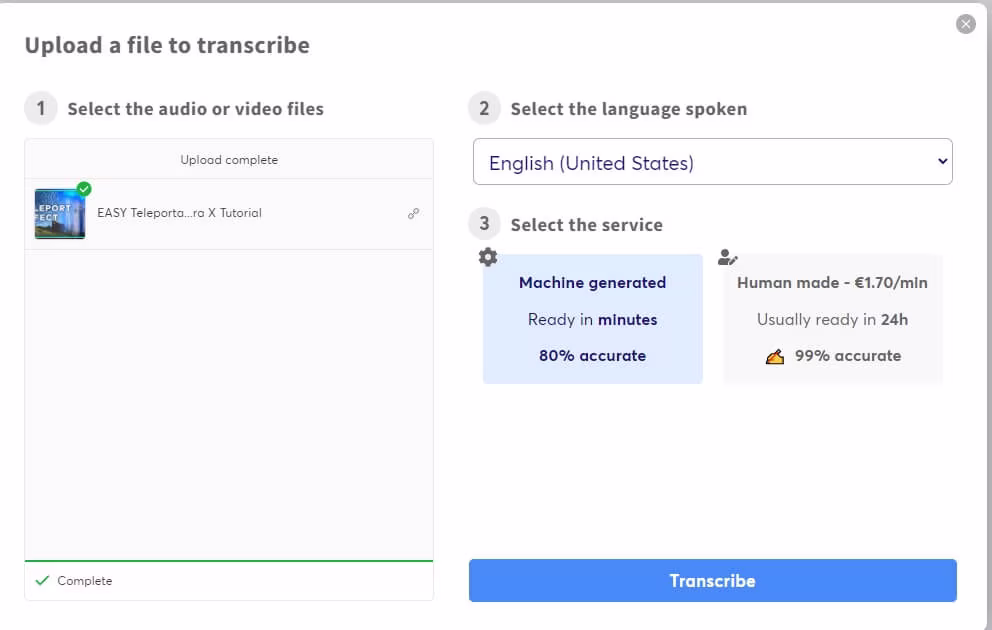Click the step 1 number badge
Image resolution: width=992 pixels, height=630 pixels.
pos(41,108)
